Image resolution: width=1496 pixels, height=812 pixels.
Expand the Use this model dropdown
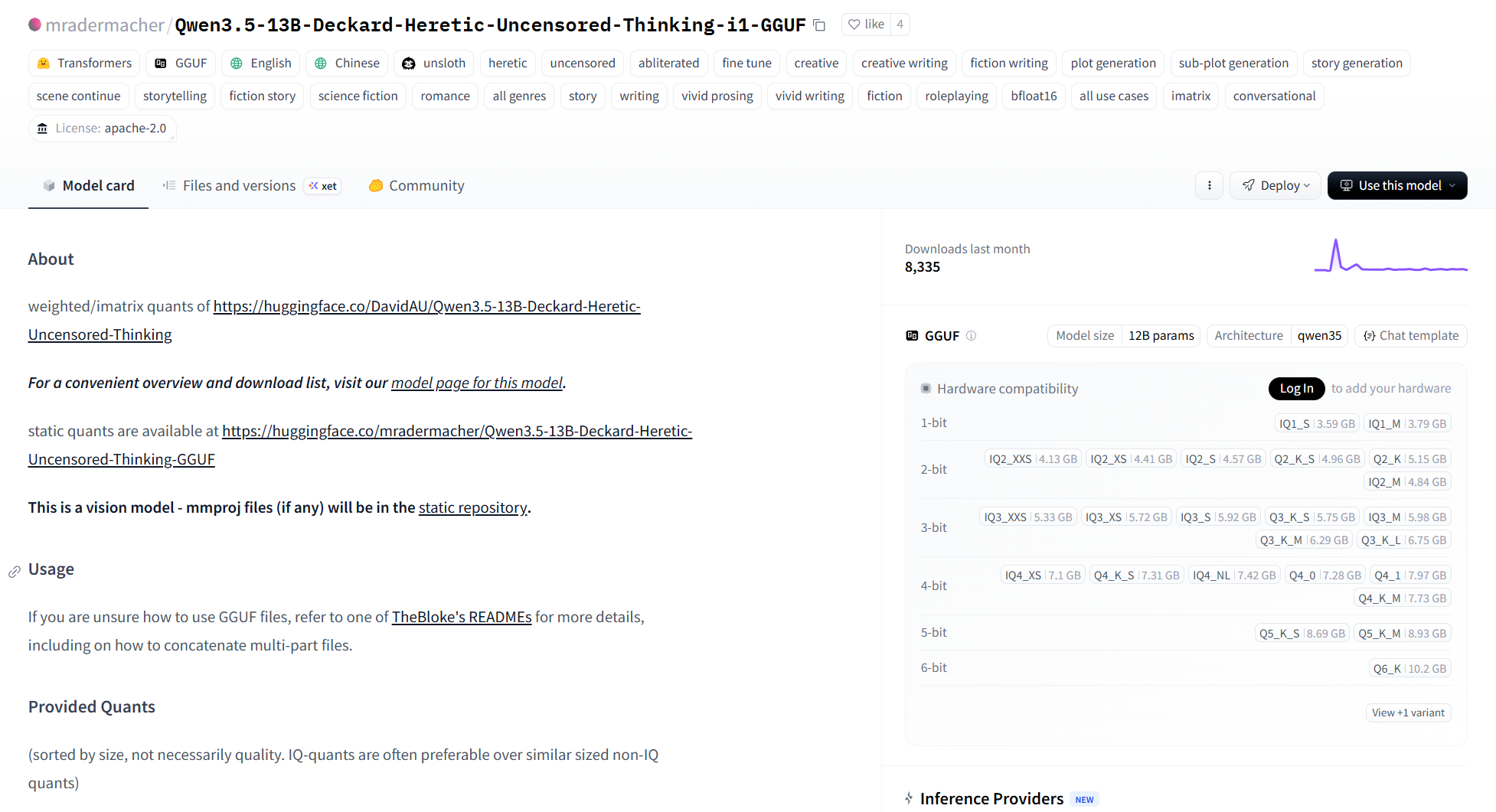pos(1397,185)
